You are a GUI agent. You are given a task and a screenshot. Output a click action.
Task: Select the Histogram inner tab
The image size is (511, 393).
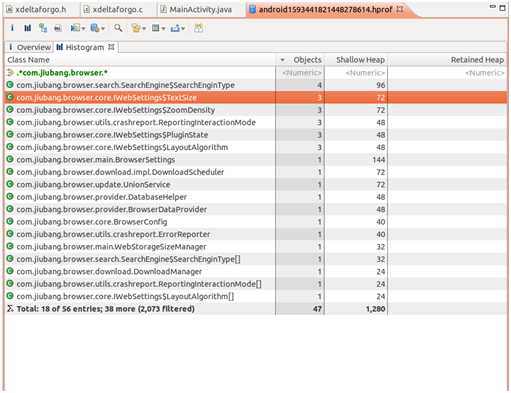85,47
